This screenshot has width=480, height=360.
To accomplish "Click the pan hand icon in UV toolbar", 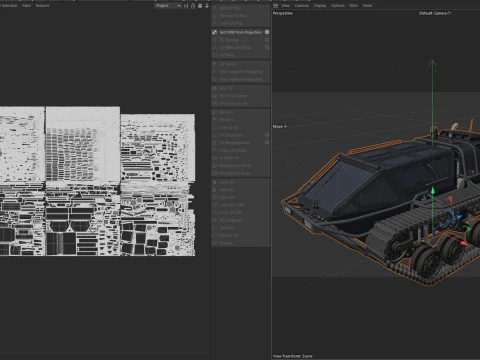I will point(200,6).
